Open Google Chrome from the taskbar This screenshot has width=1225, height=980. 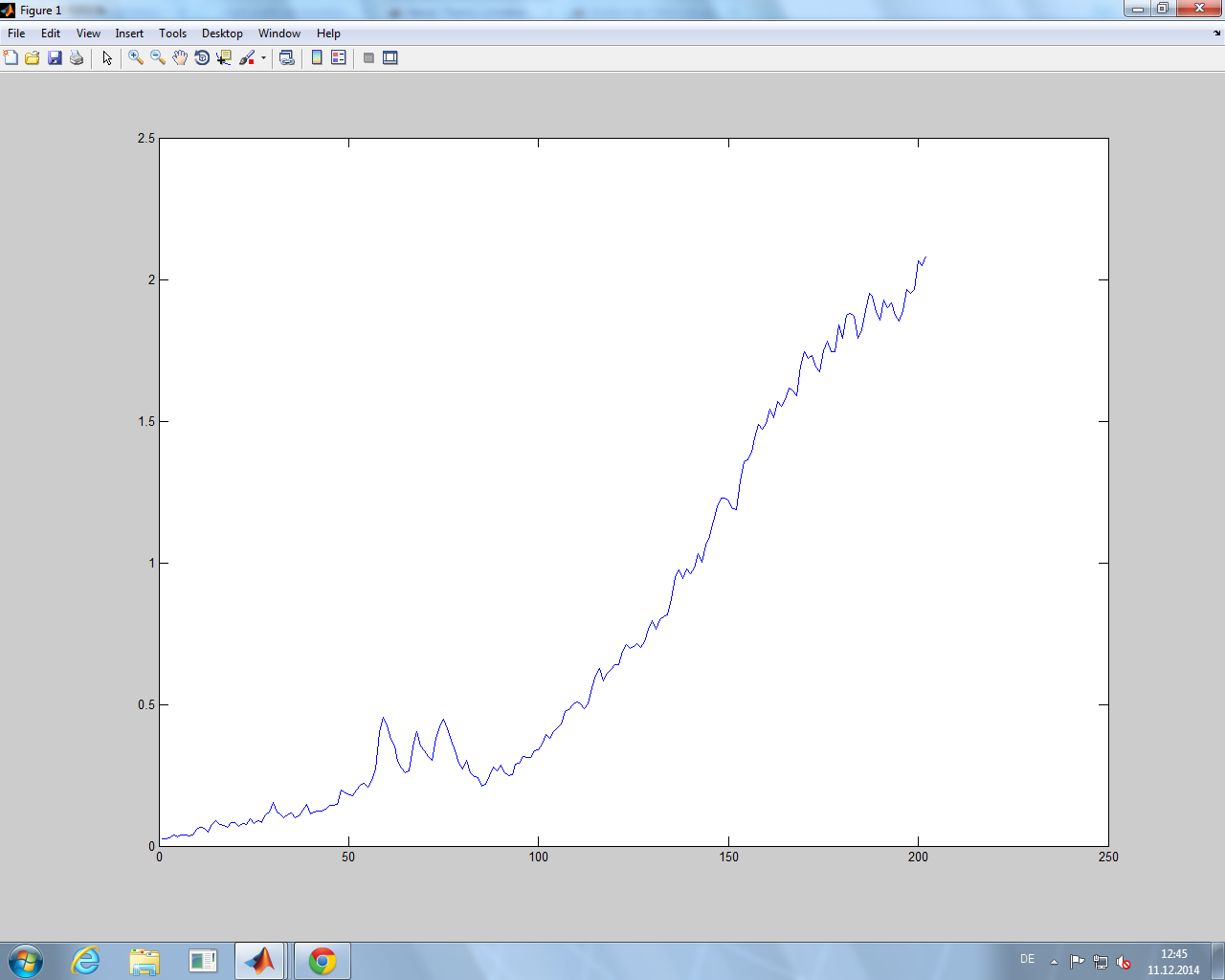[x=323, y=961]
